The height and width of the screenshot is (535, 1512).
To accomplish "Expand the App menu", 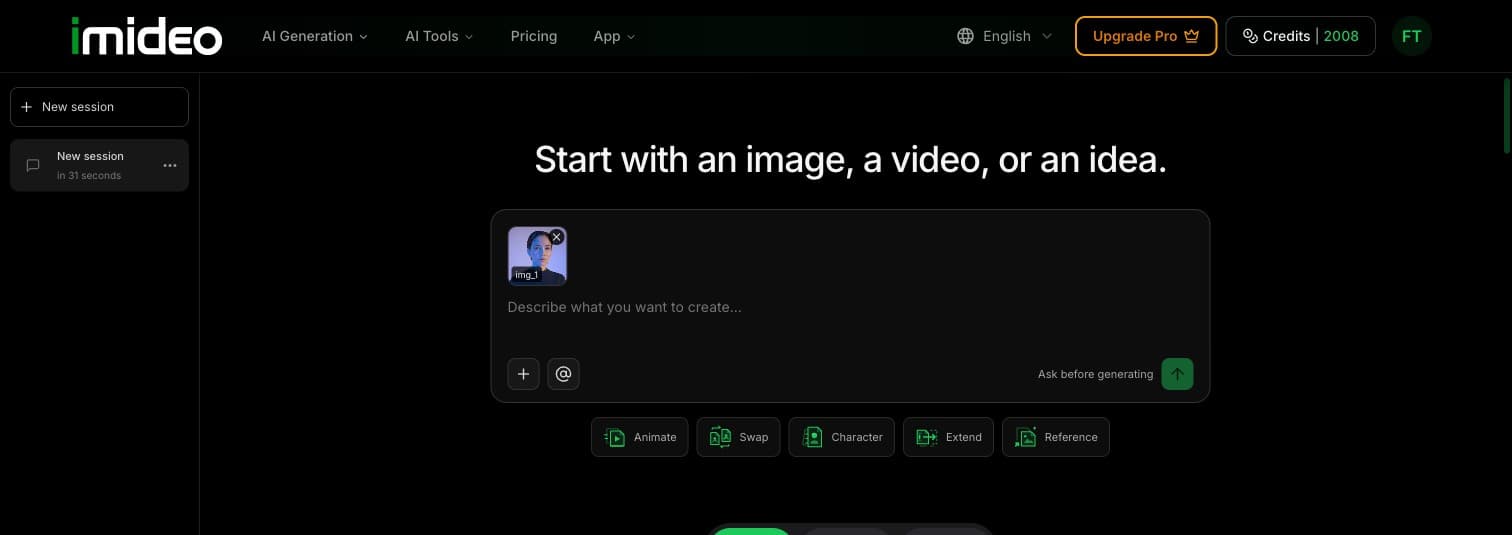I will coord(614,36).
